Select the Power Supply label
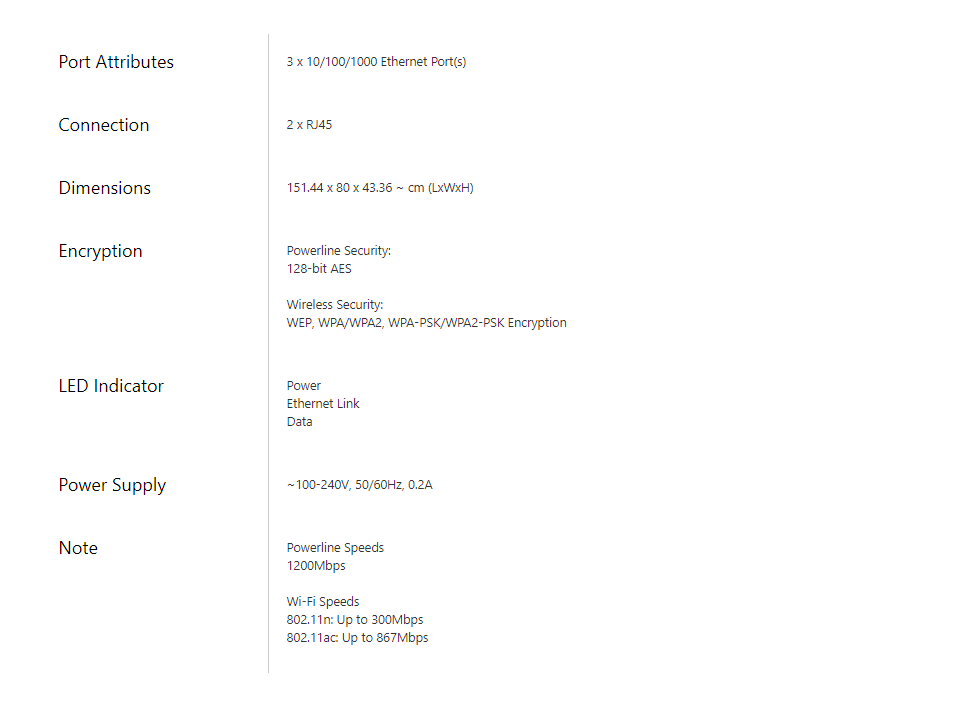Screen dimensions: 960x707 (112, 485)
